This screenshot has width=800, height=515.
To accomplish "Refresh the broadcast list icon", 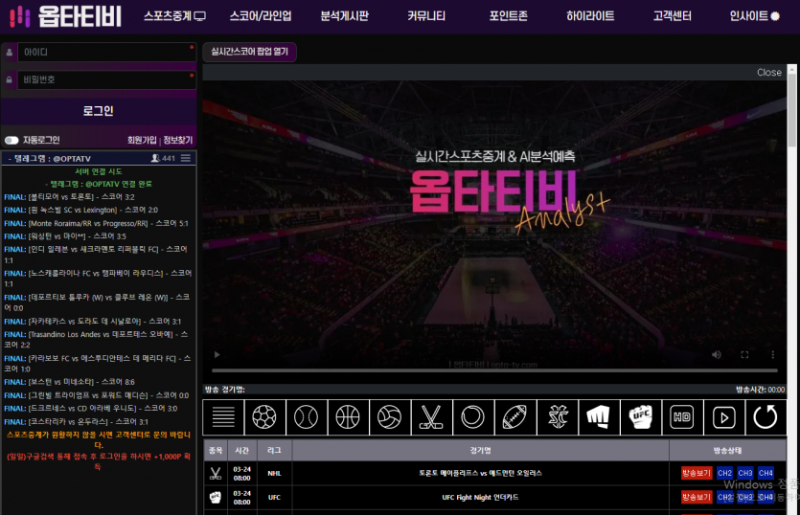I will (765, 417).
